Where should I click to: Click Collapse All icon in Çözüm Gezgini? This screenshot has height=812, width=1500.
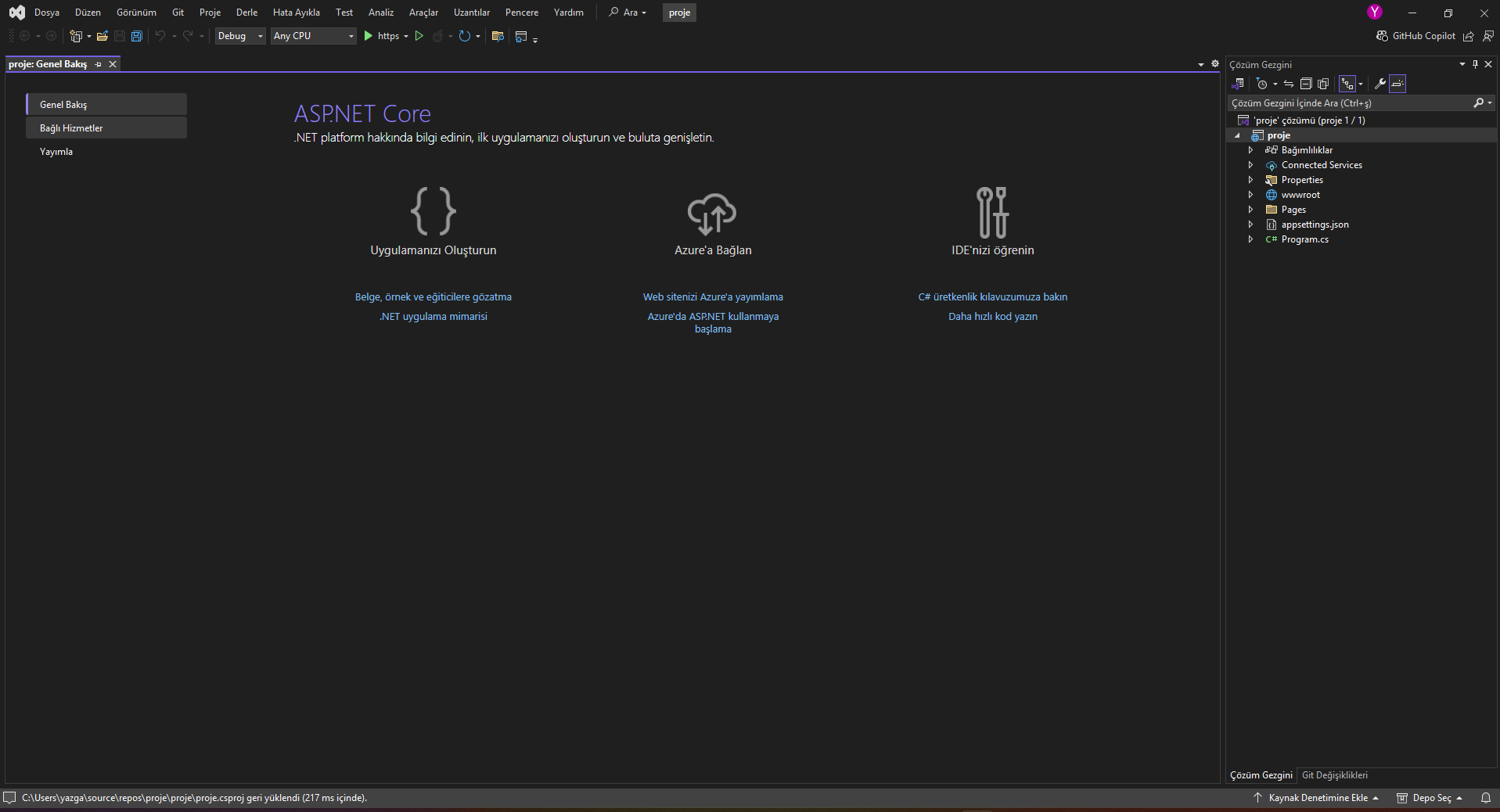pos(1306,84)
